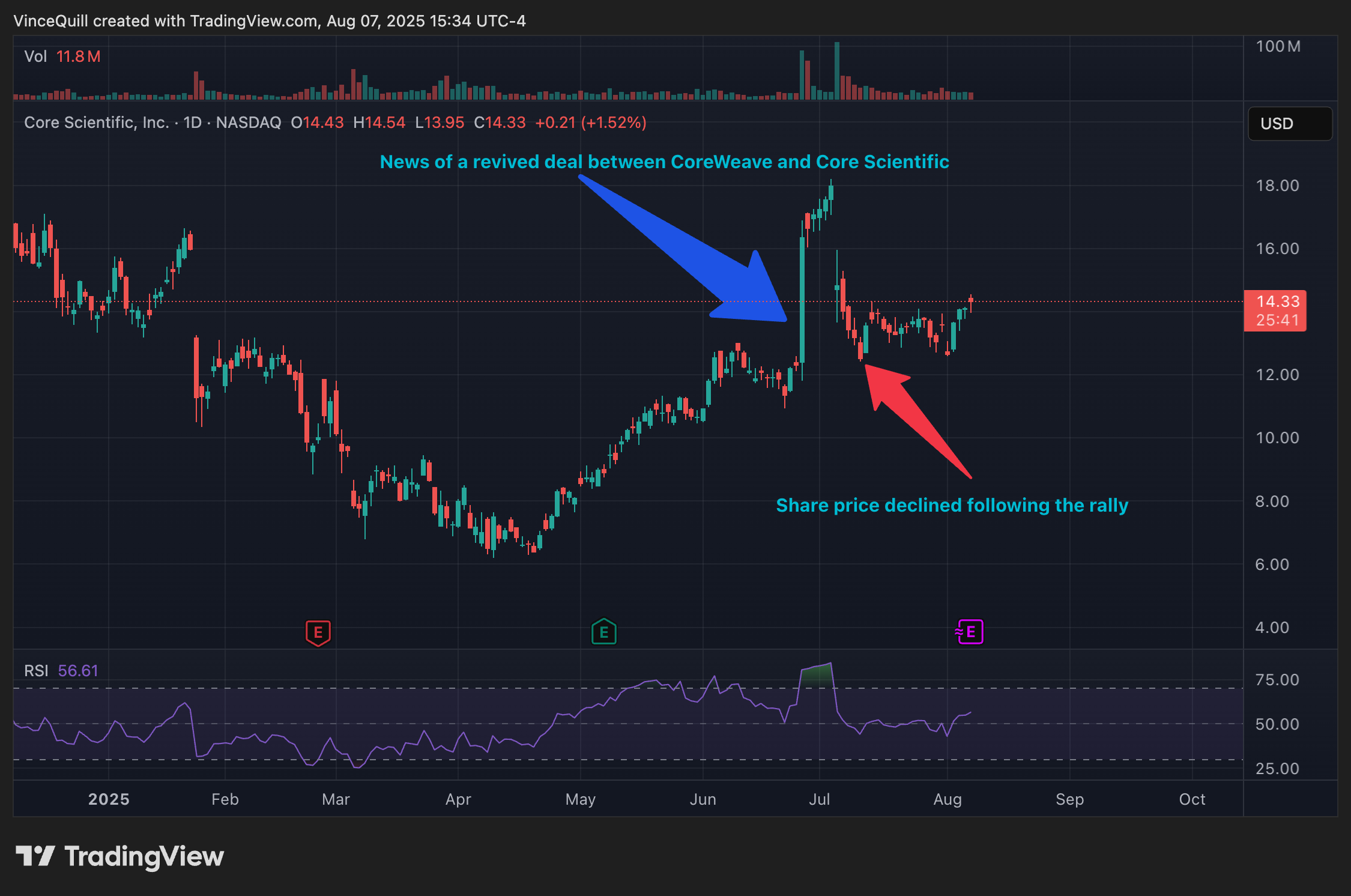Click the Aug label on time axis
The width and height of the screenshot is (1351, 896).
[x=947, y=799]
